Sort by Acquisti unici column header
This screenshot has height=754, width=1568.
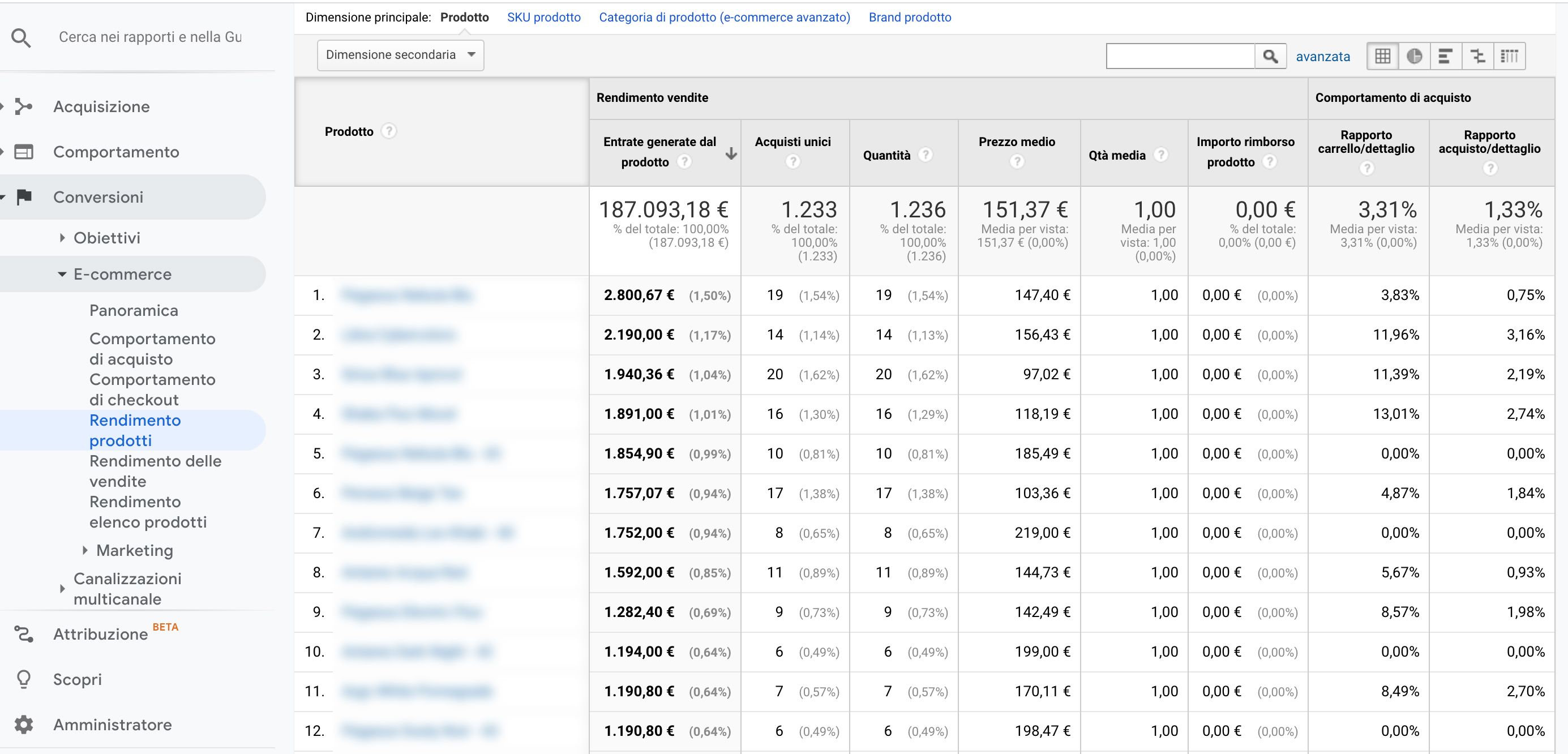point(792,142)
